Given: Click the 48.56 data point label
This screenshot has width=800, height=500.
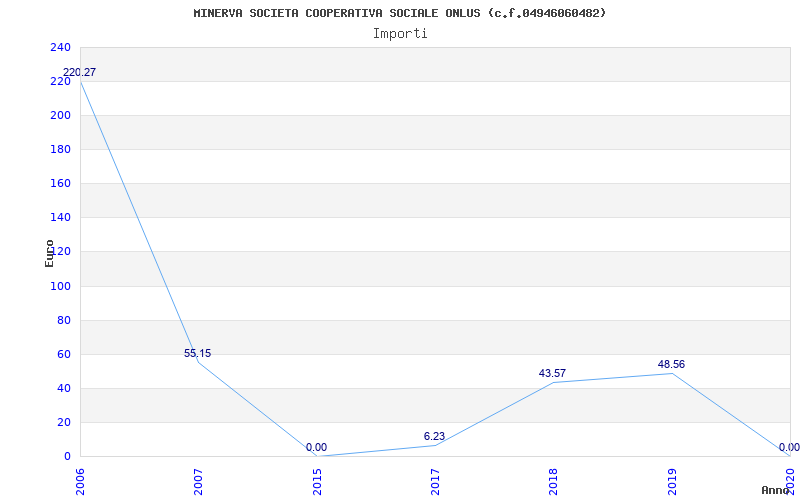Looking at the screenshot, I should (x=671, y=364).
